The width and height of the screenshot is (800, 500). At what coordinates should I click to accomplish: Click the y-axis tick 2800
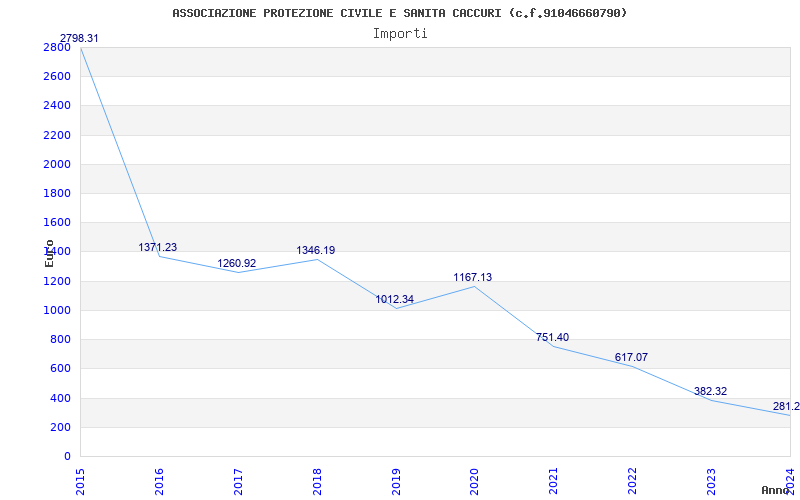(57, 47)
